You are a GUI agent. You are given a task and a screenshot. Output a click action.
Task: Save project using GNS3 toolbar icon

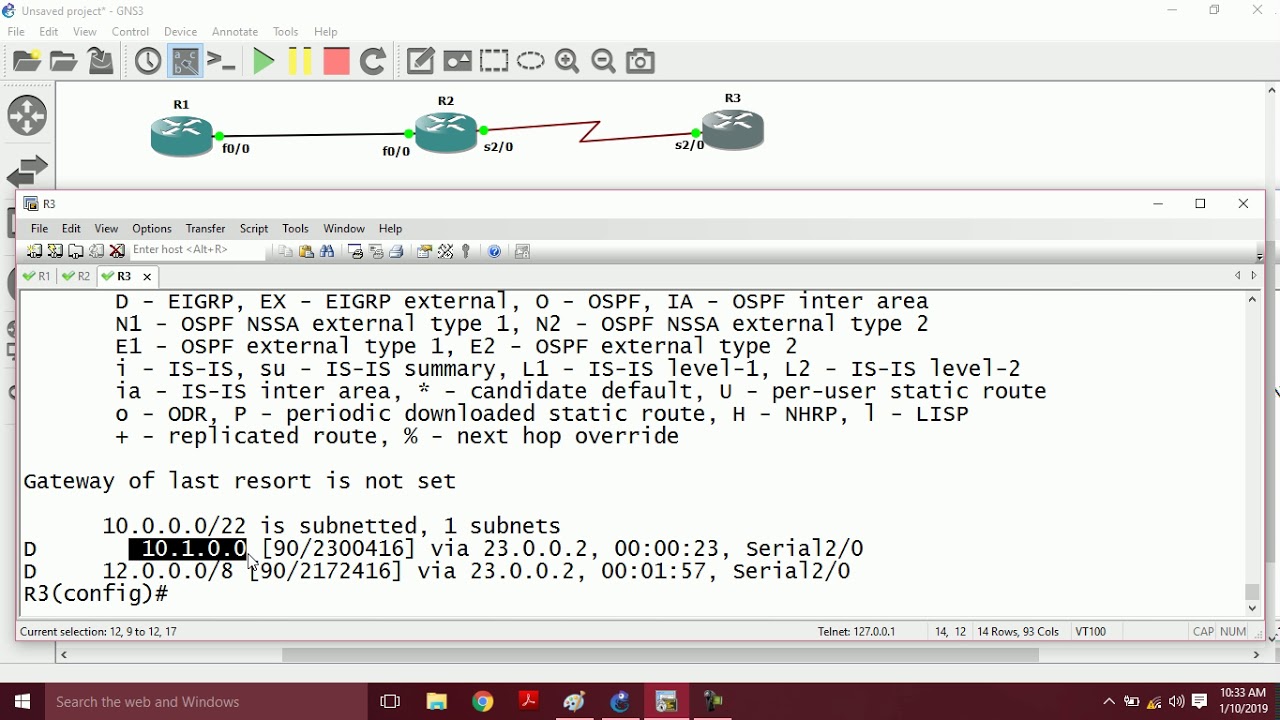[x=101, y=61]
